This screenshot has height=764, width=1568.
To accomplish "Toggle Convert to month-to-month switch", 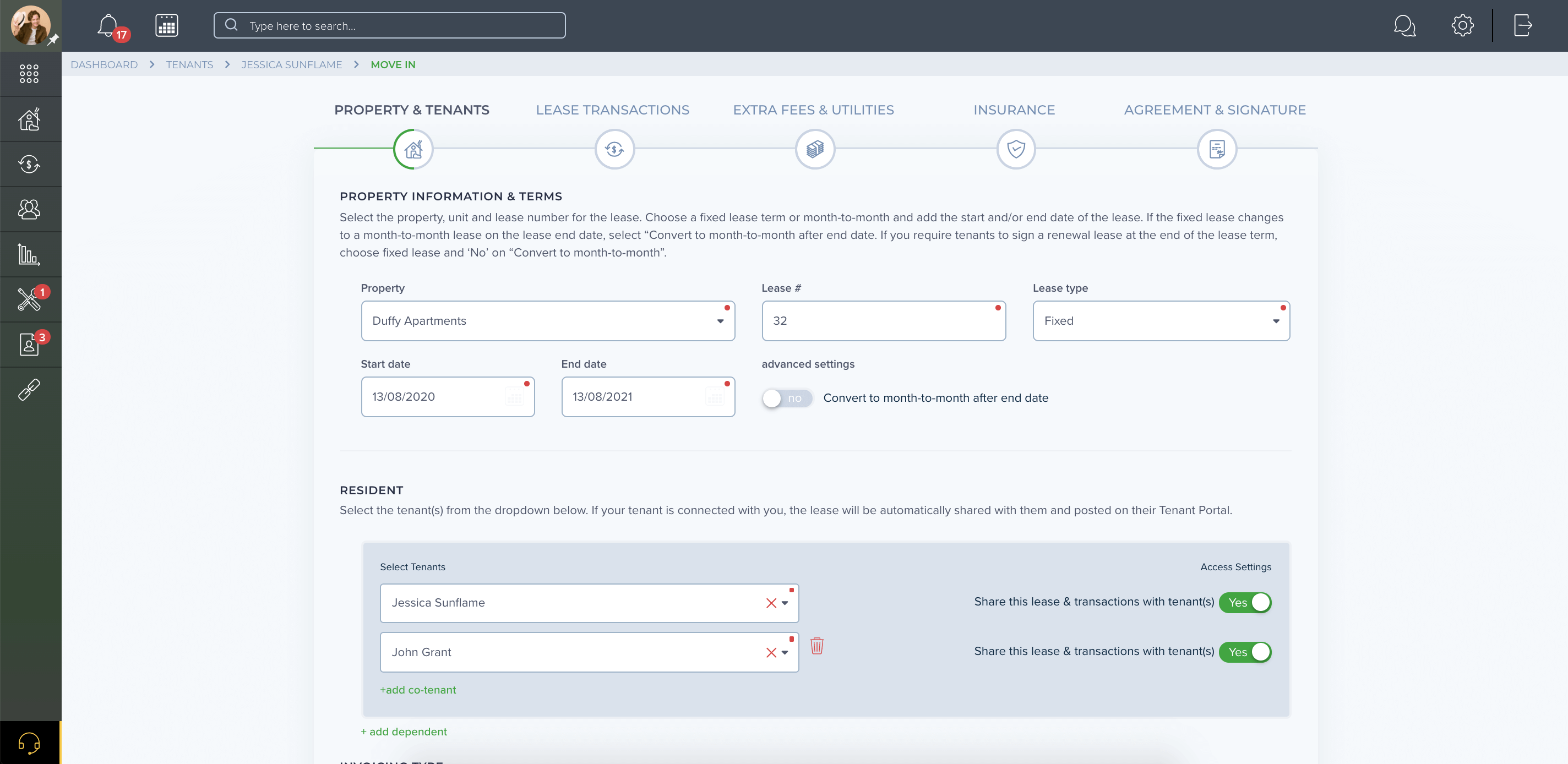I will click(x=787, y=398).
